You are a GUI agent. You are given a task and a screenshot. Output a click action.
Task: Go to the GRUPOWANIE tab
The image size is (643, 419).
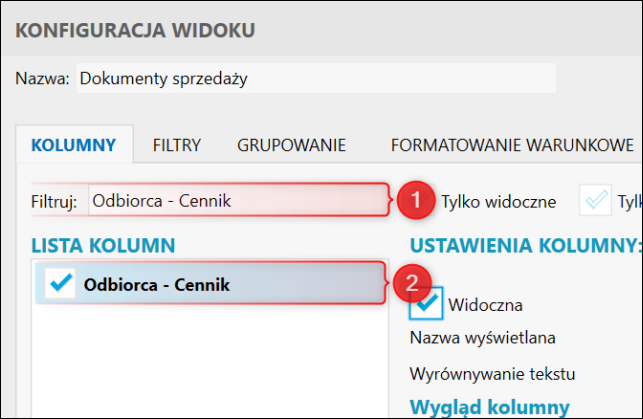coord(291,145)
